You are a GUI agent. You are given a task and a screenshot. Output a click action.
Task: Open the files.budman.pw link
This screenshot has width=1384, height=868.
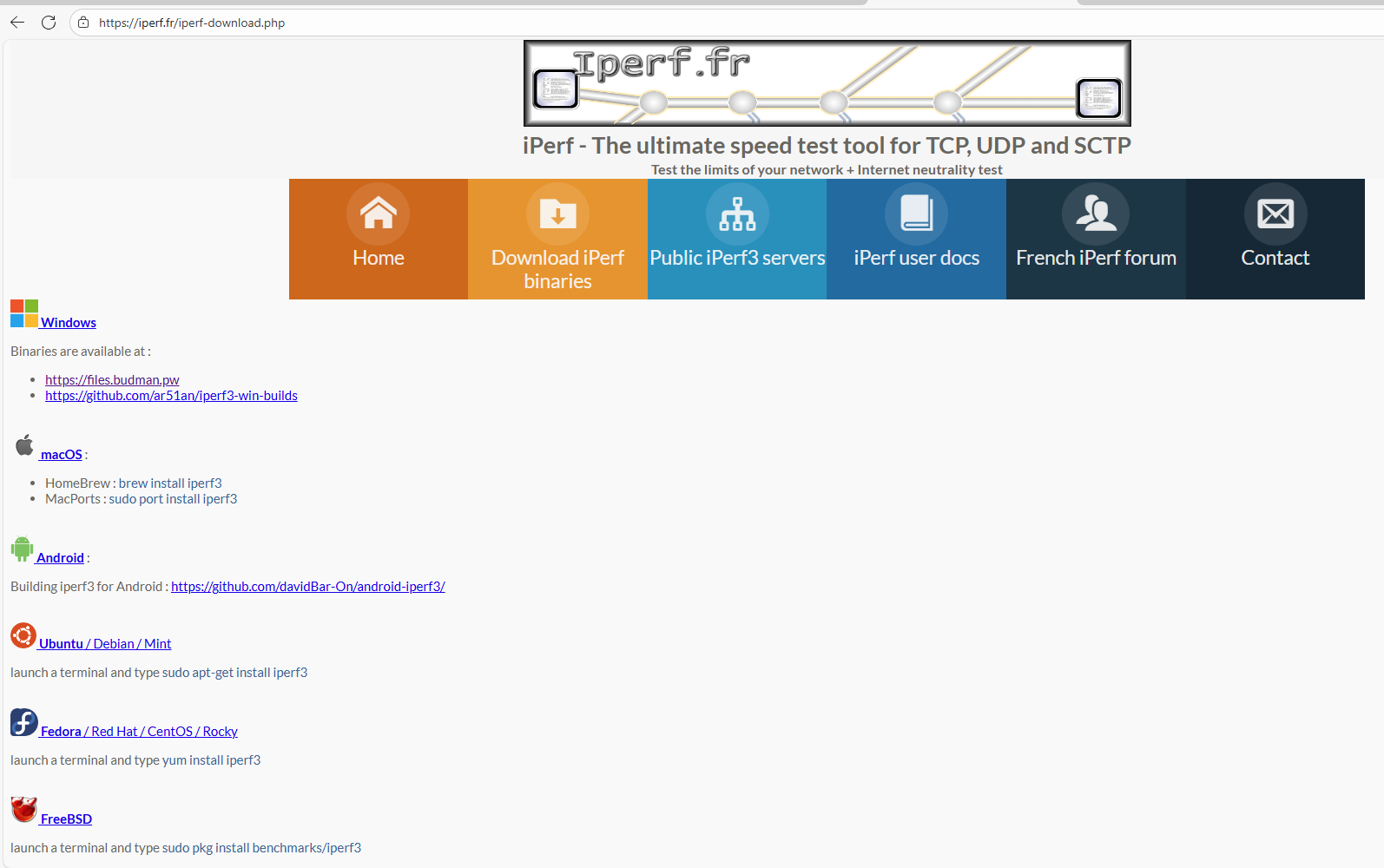[112, 380]
